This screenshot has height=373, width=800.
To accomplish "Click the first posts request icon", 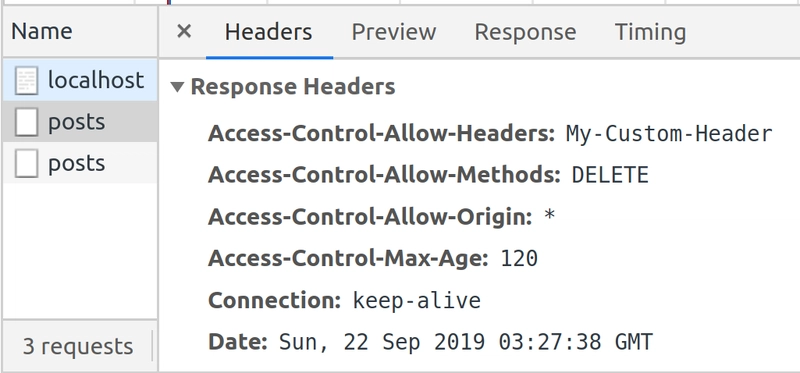I will [27, 122].
